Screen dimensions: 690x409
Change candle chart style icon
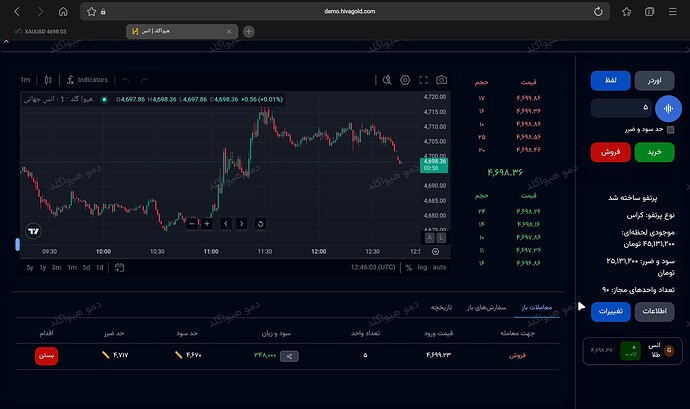(x=48, y=80)
